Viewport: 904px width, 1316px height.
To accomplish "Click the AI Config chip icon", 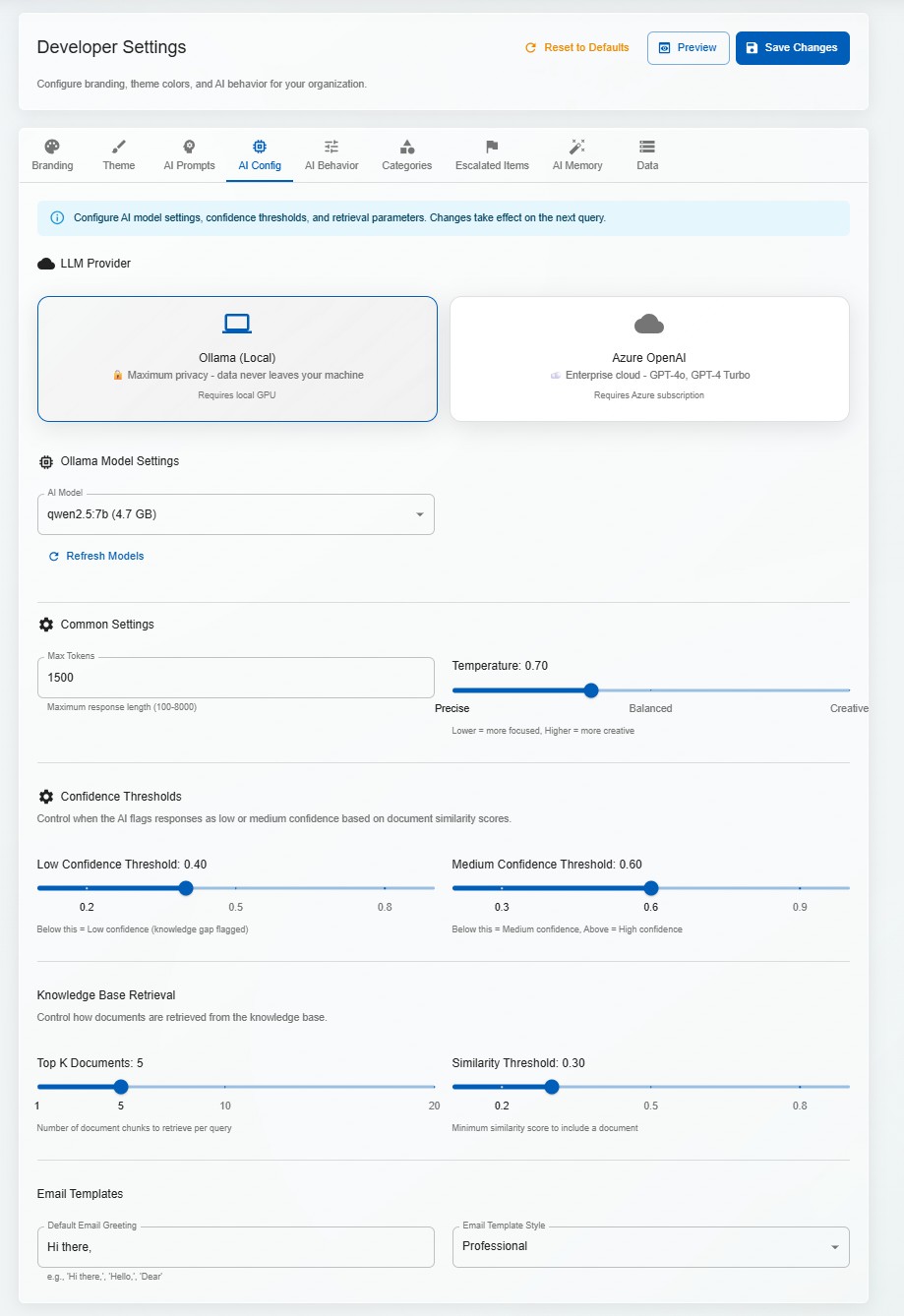I will pos(259,146).
